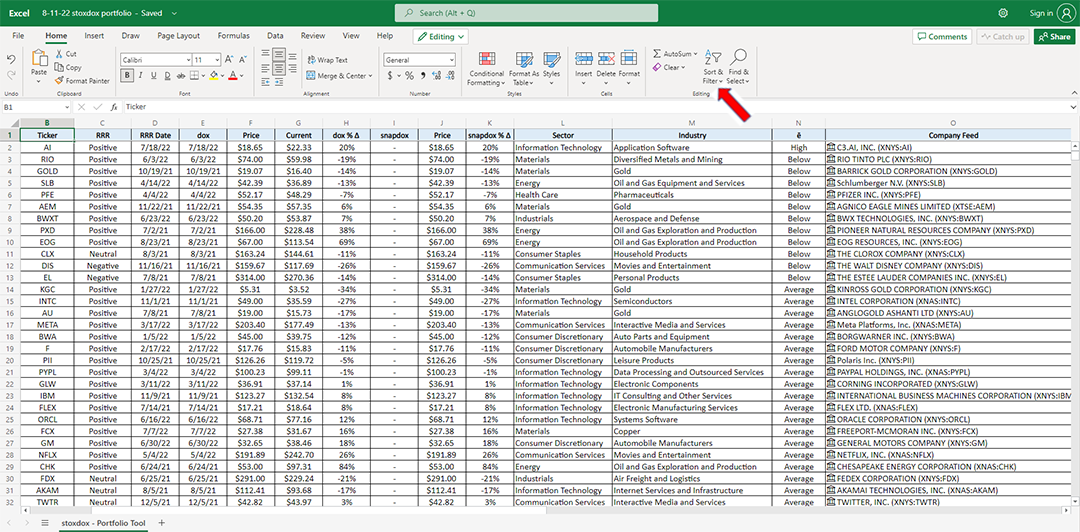Open the File menu
1080x532 pixels.
coord(19,36)
